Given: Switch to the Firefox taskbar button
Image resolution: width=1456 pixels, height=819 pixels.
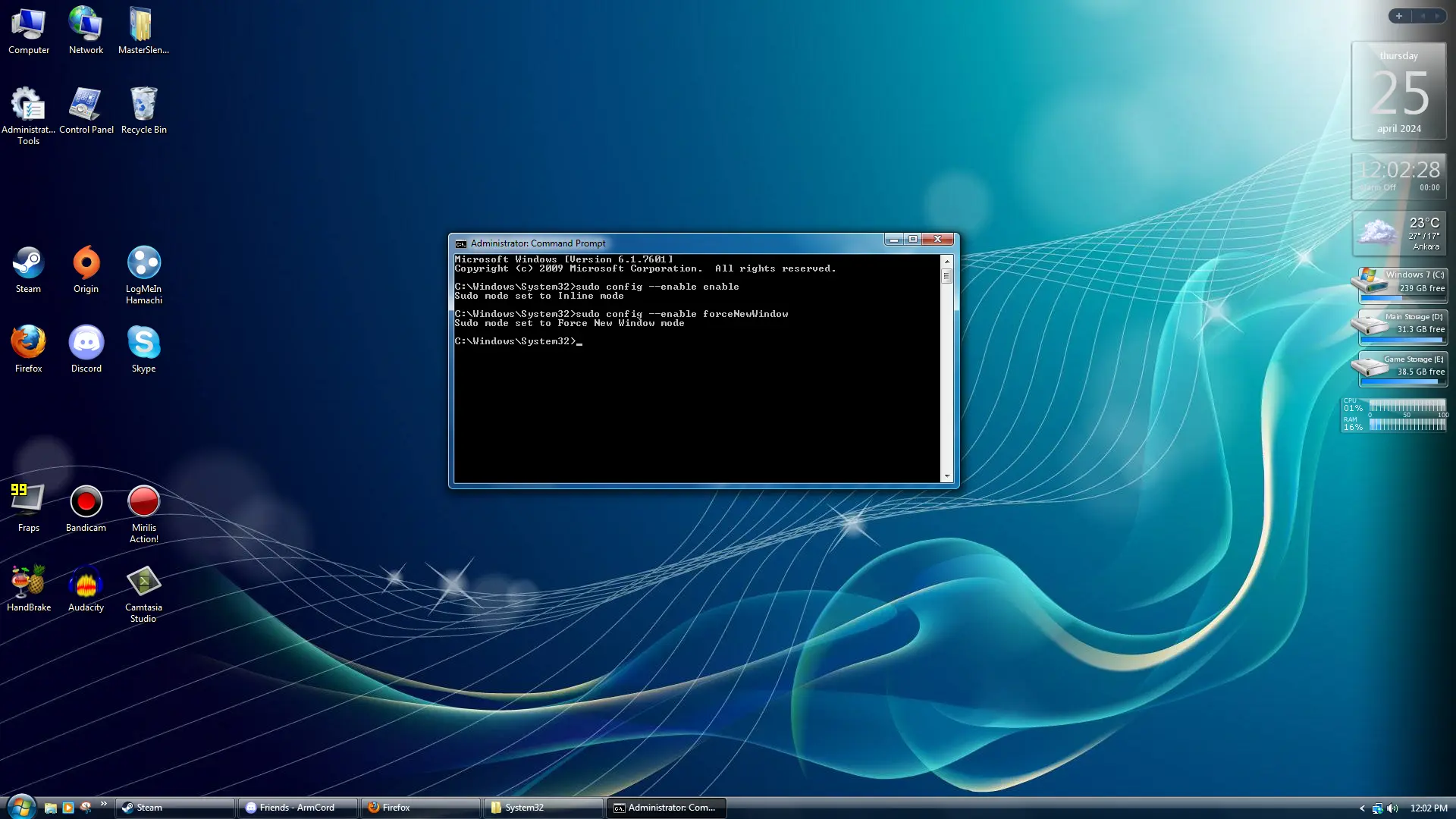Looking at the screenshot, I should 420,808.
